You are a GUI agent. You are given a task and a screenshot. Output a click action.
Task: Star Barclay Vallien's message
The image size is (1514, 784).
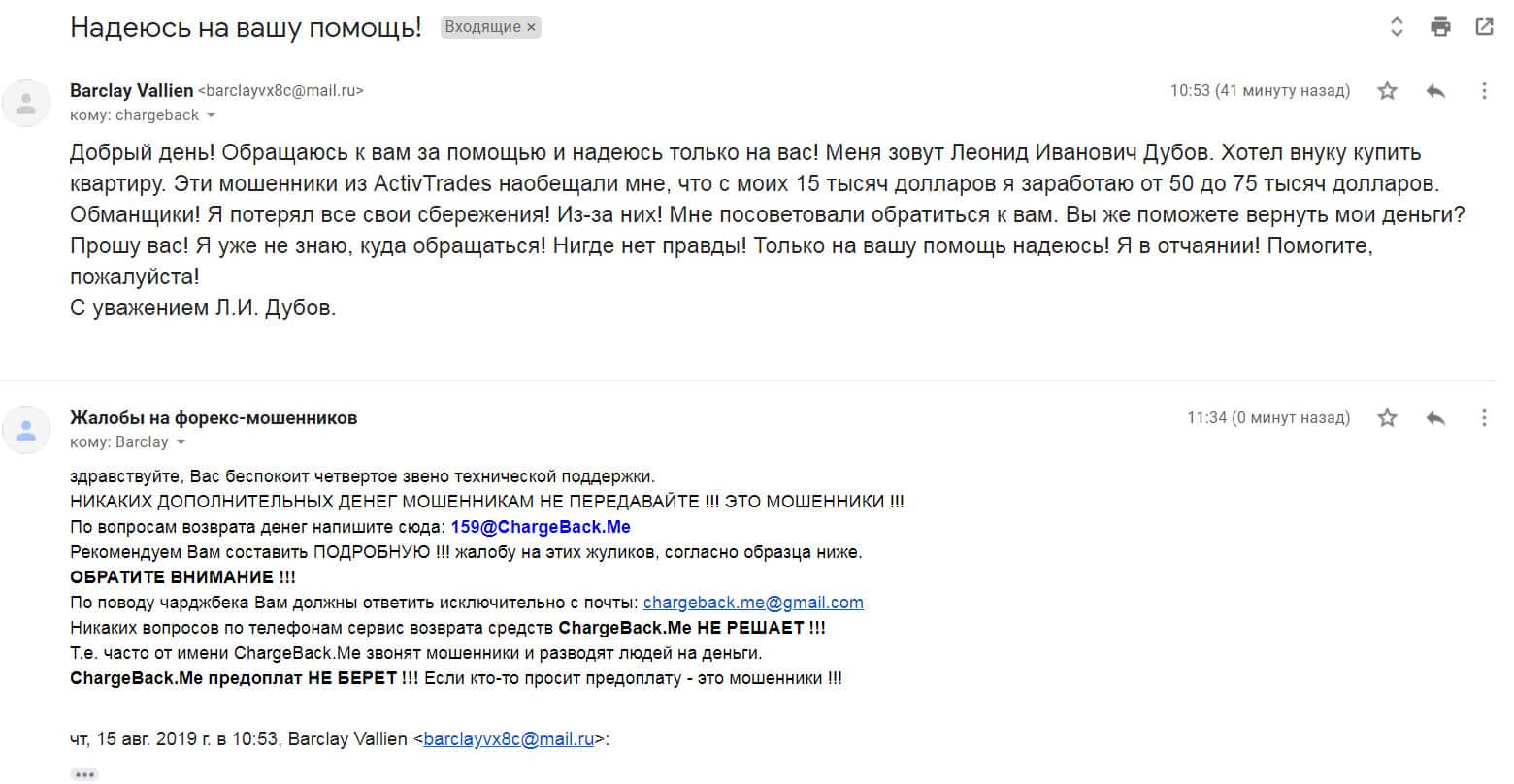point(1388,91)
